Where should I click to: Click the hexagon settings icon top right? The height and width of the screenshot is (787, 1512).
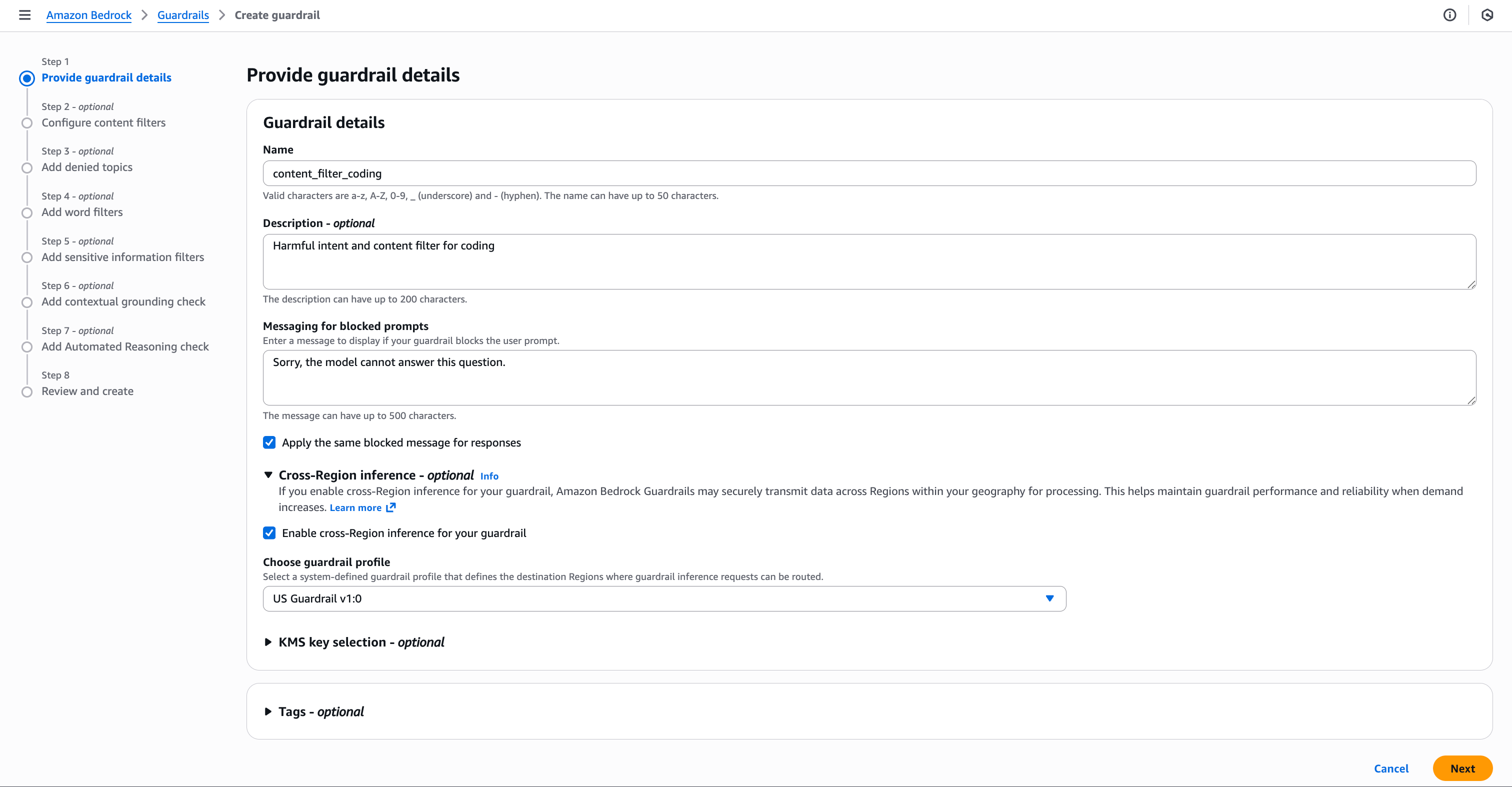pyautogui.click(x=1487, y=15)
